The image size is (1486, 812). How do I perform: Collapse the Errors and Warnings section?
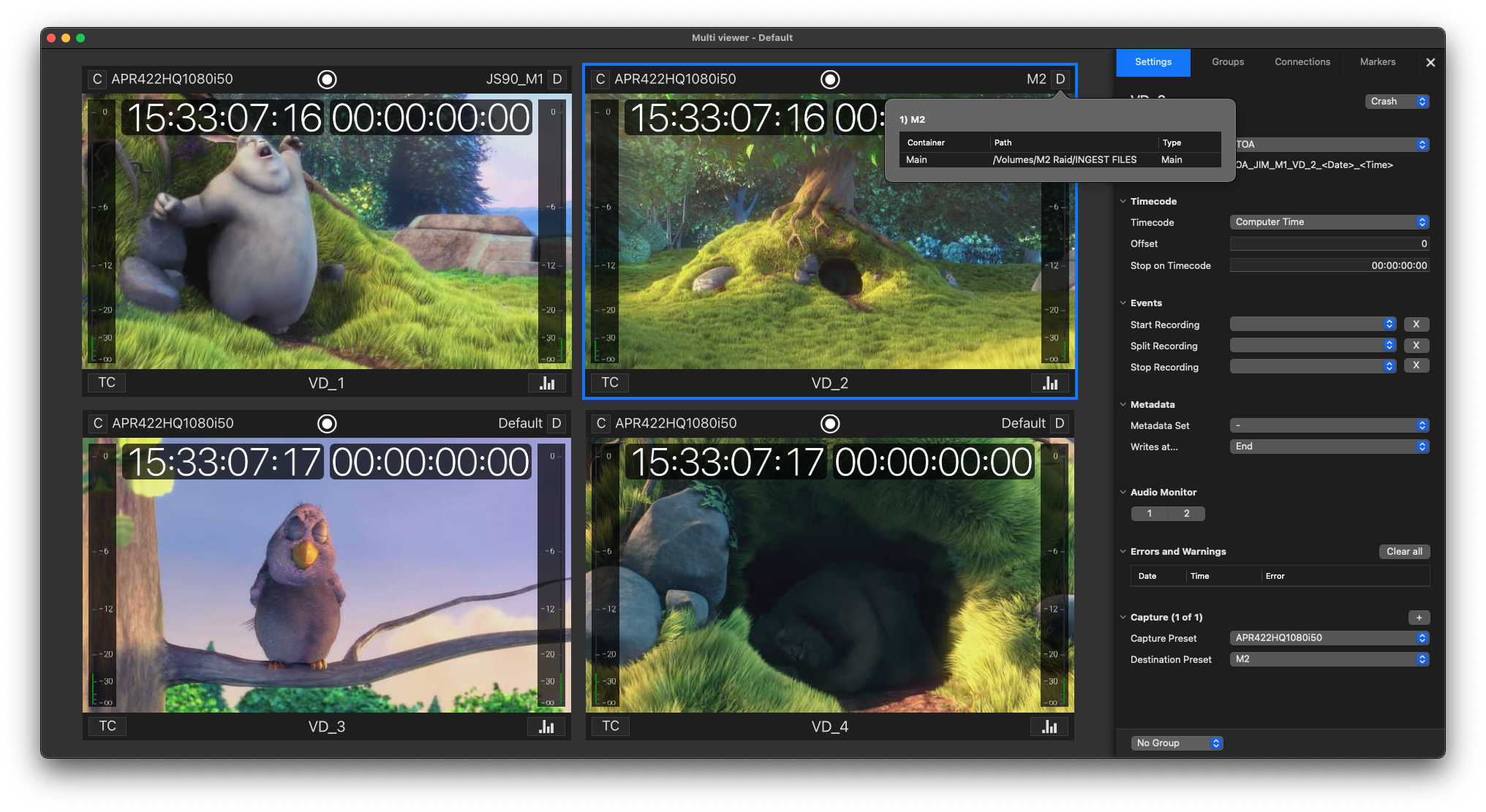point(1123,551)
